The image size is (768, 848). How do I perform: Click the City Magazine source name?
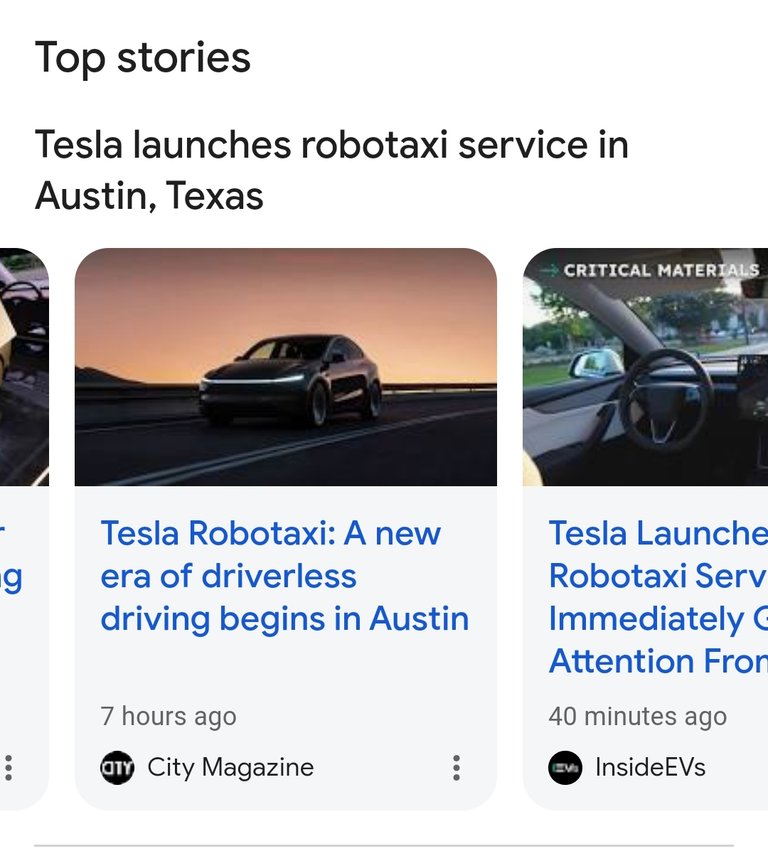point(230,767)
